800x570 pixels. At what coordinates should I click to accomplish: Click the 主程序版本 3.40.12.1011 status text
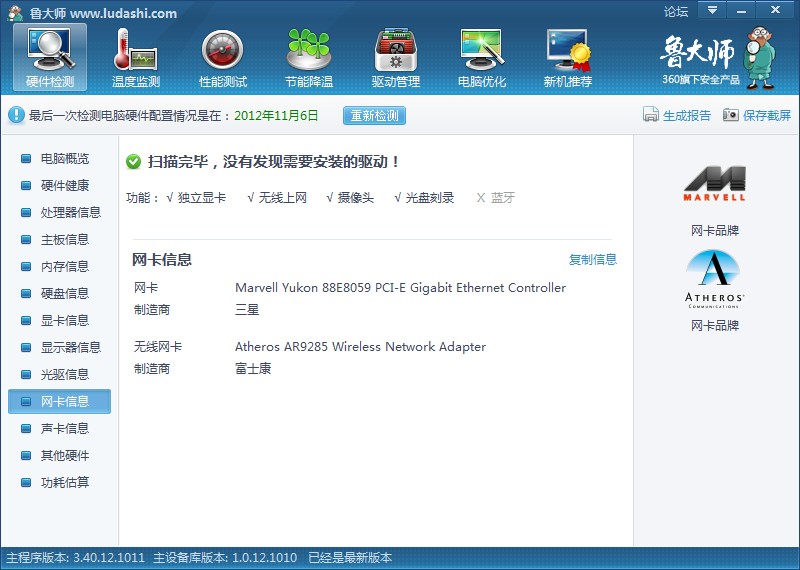76,558
